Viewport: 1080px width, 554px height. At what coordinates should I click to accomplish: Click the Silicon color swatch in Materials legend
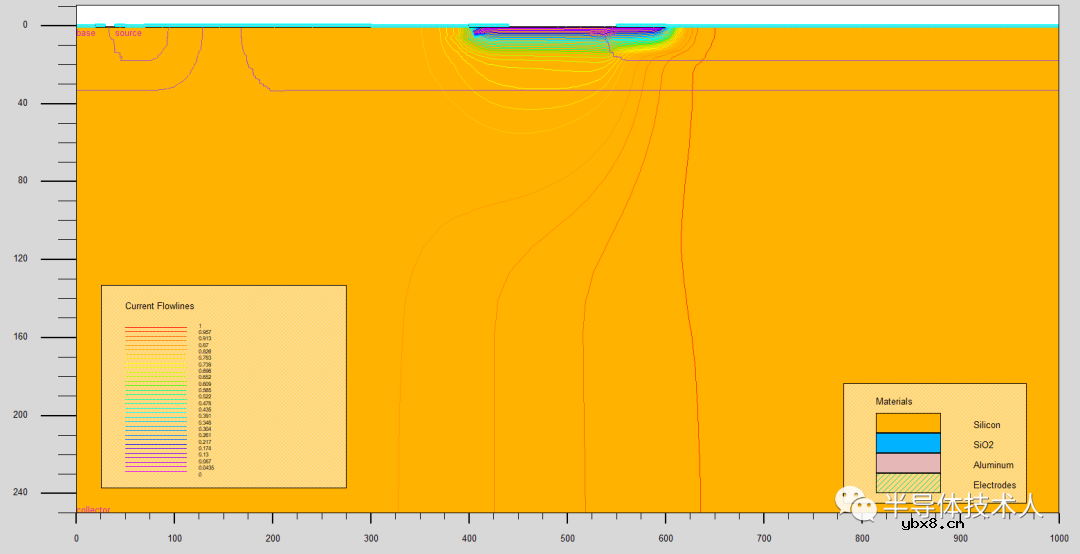908,424
